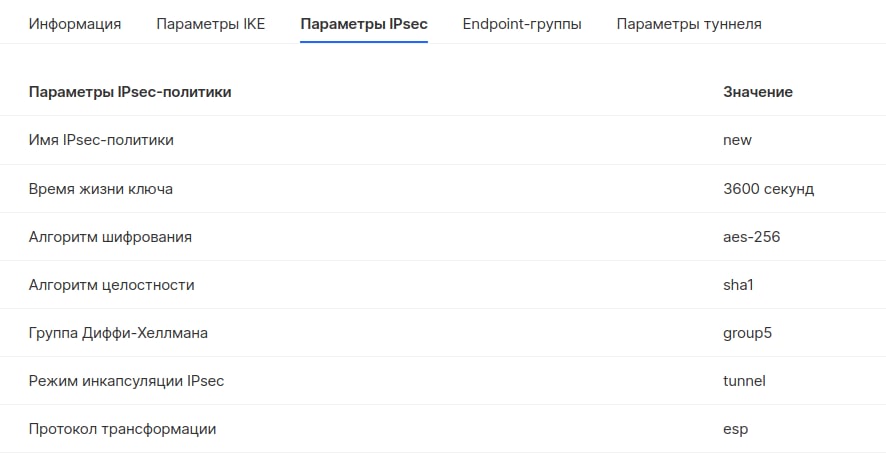Go to the Endpoint-группы tab
886x472 pixels.
[x=522, y=24]
